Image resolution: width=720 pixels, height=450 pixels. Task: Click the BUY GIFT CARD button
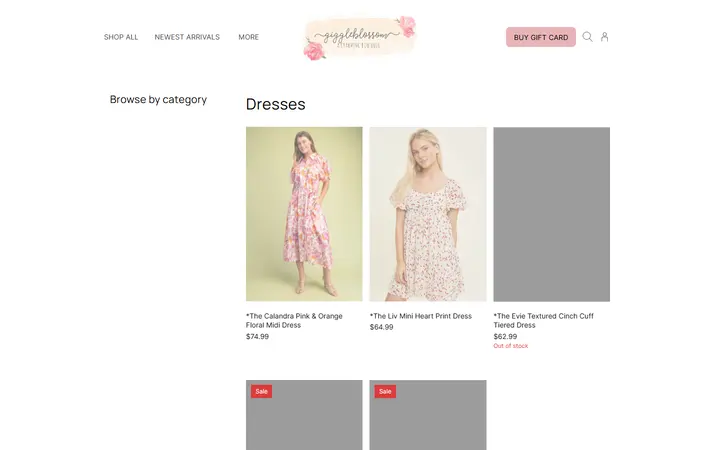(541, 37)
